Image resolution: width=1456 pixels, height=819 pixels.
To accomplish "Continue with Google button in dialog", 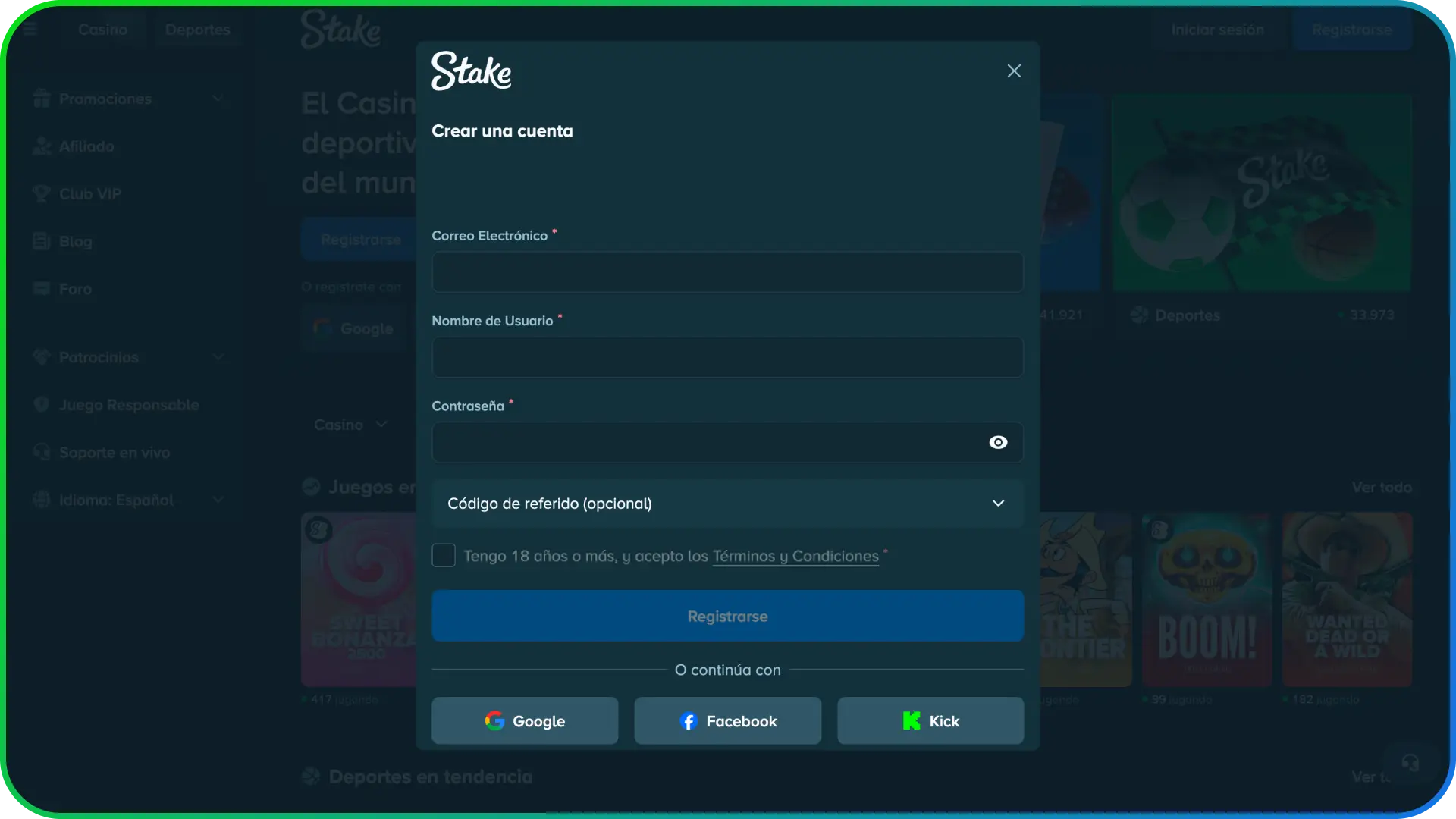I will pos(525,720).
